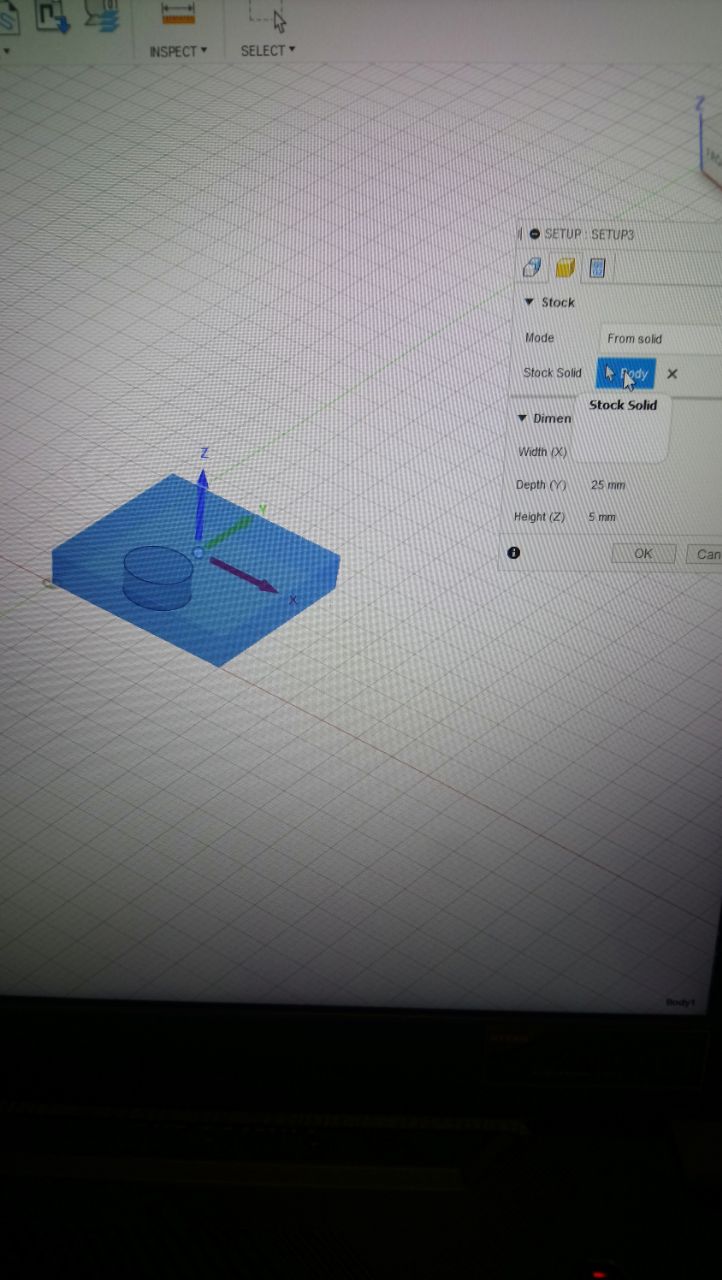Image resolution: width=722 pixels, height=1280 pixels.
Task: Switch to the Setup tab in dialog
Action: (x=533, y=268)
